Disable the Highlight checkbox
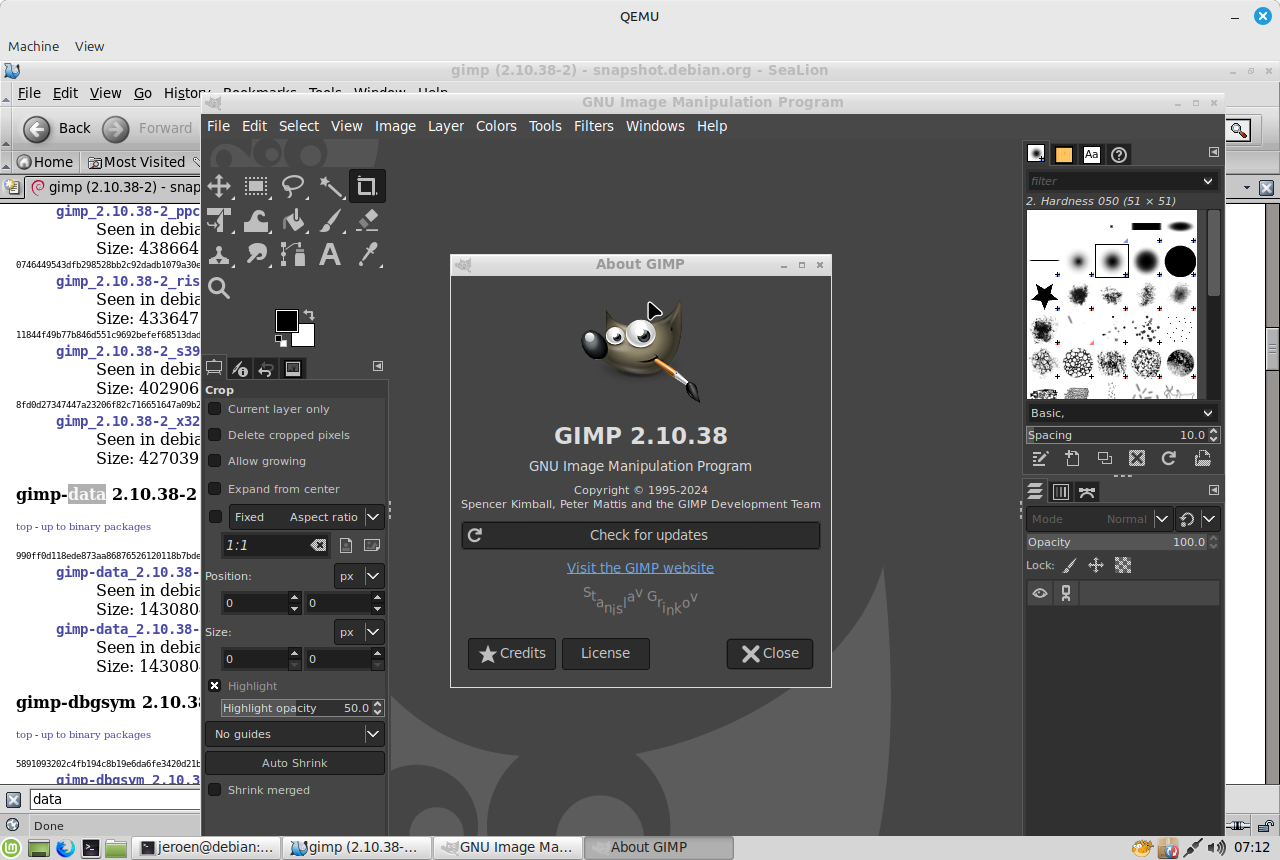 point(215,686)
